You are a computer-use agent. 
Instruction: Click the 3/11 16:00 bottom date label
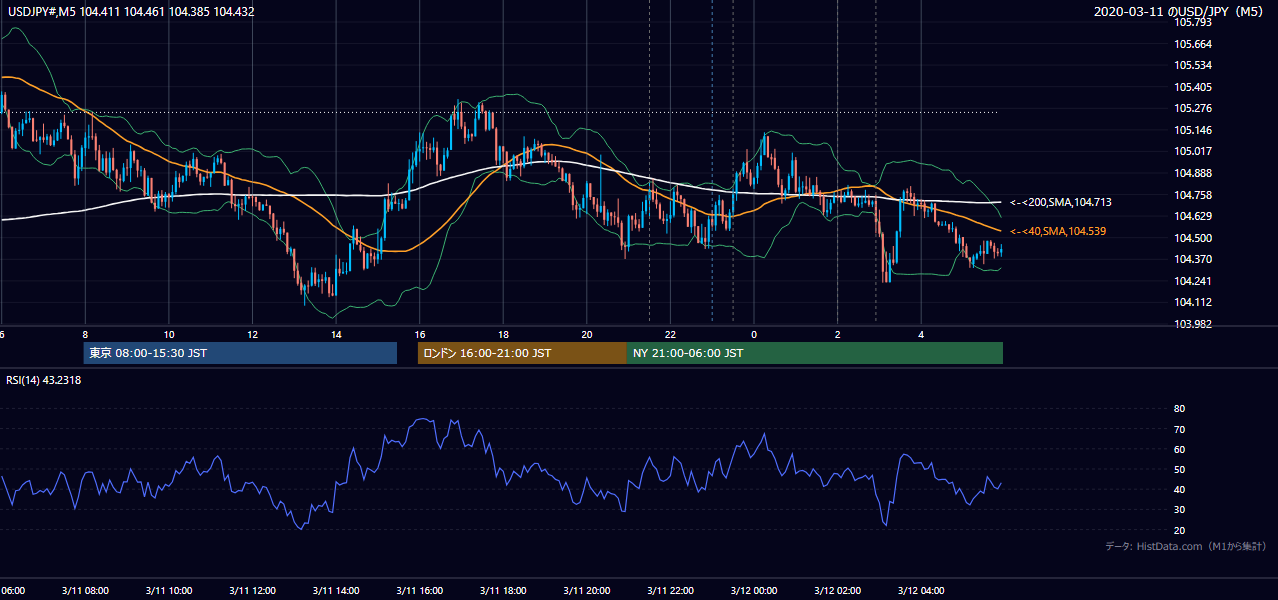[x=420, y=590]
